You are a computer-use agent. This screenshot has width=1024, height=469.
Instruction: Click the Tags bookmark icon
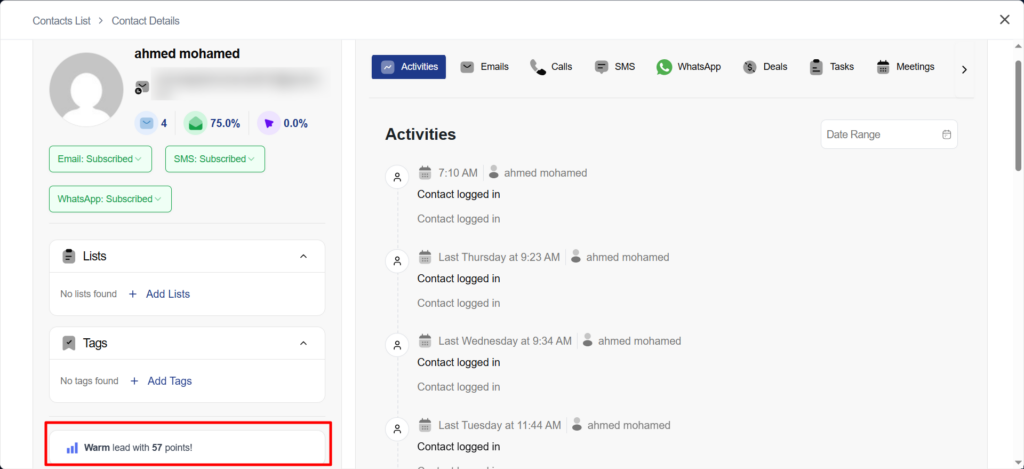click(69, 343)
